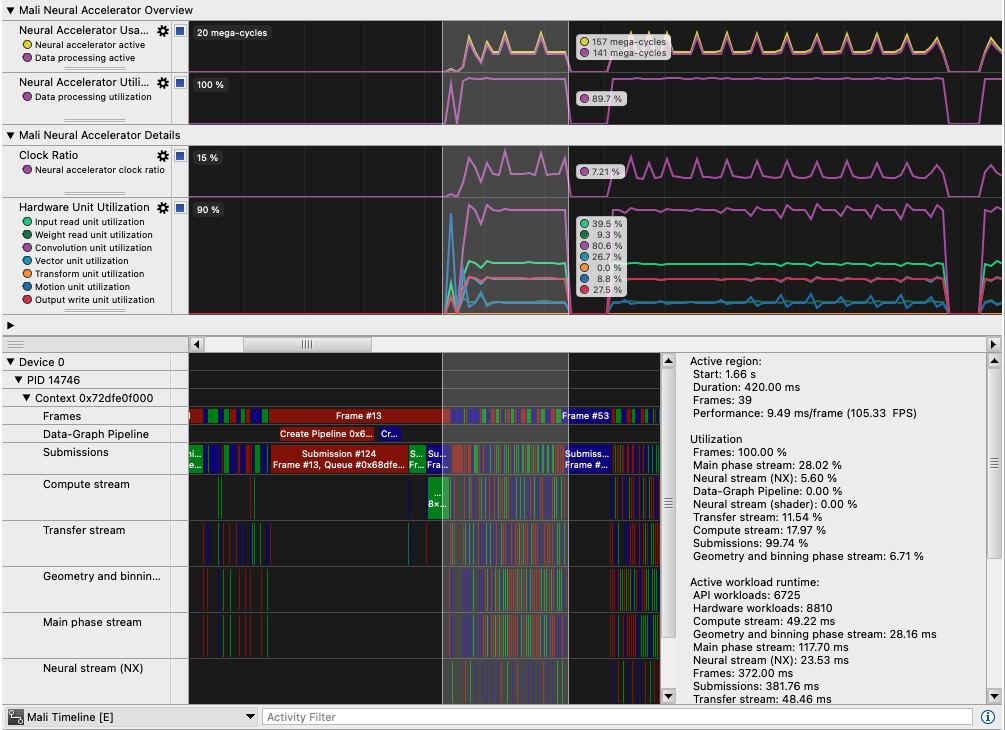The height and width of the screenshot is (730, 1005).
Task: Collapse the PID 14746 tree node
Action: pos(19,380)
